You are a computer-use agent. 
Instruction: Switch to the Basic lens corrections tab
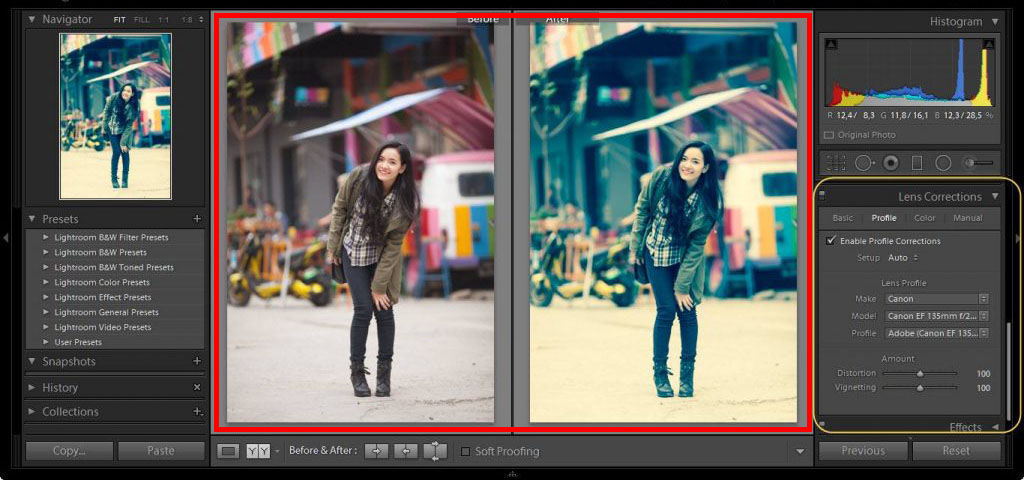pyautogui.click(x=842, y=218)
